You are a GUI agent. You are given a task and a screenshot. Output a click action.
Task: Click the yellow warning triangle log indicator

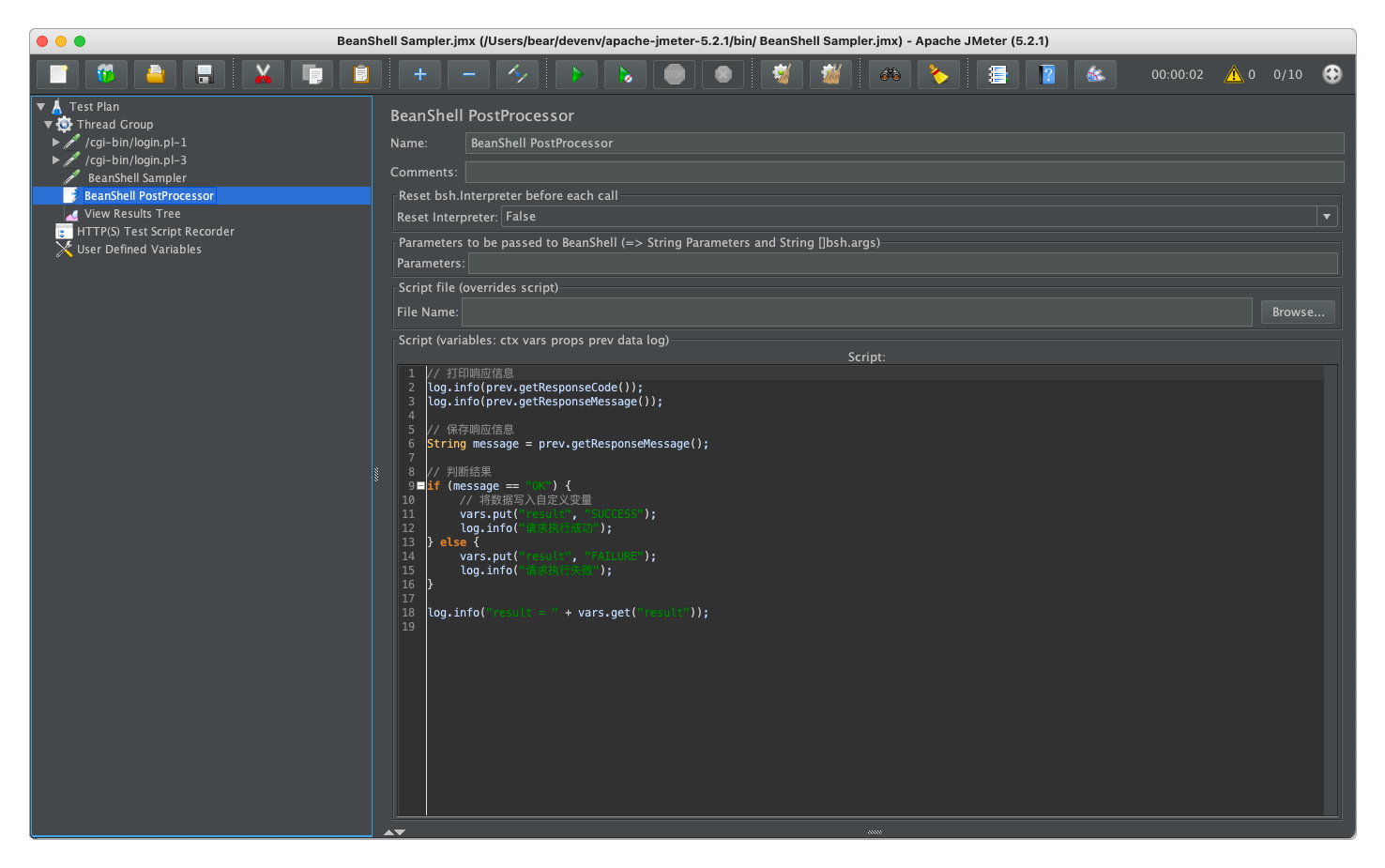tap(1233, 74)
